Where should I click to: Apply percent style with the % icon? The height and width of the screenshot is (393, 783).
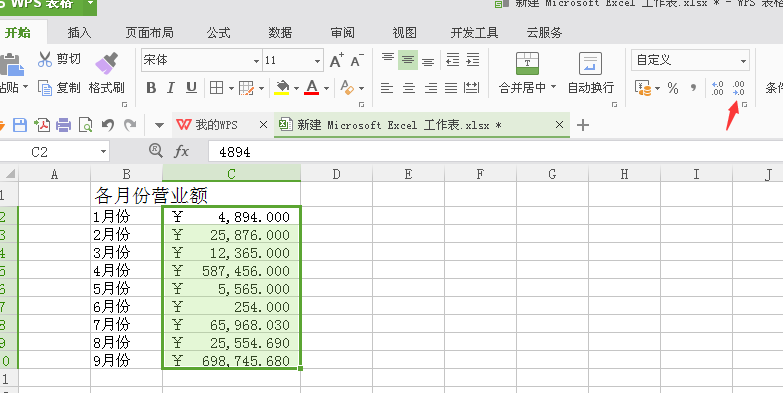click(673, 88)
